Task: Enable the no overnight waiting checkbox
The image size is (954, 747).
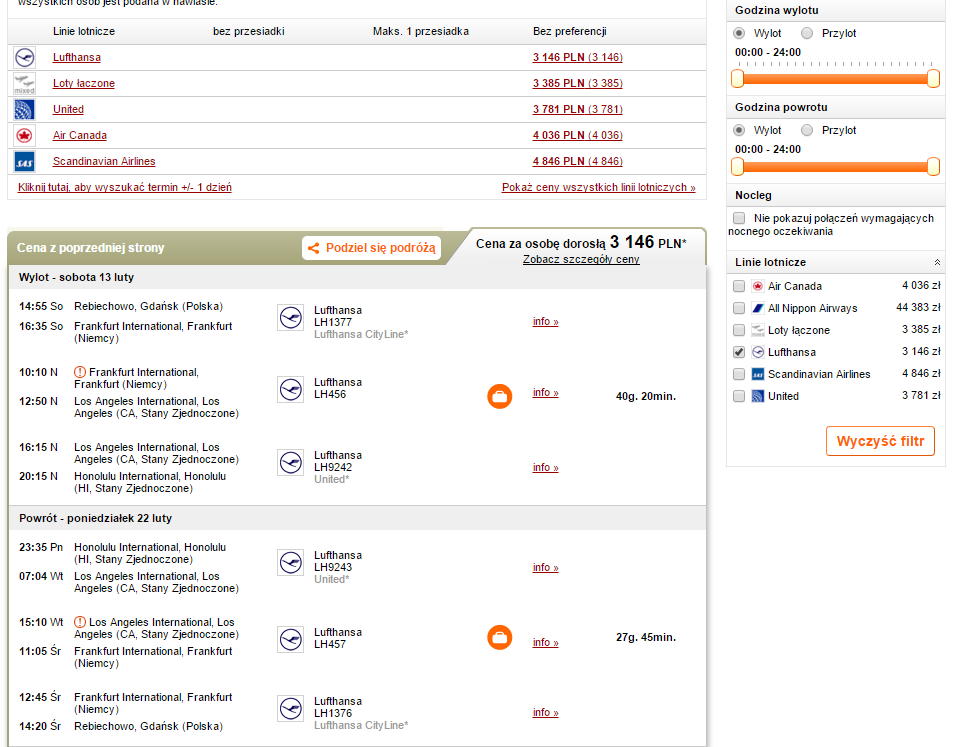Action: point(739,218)
